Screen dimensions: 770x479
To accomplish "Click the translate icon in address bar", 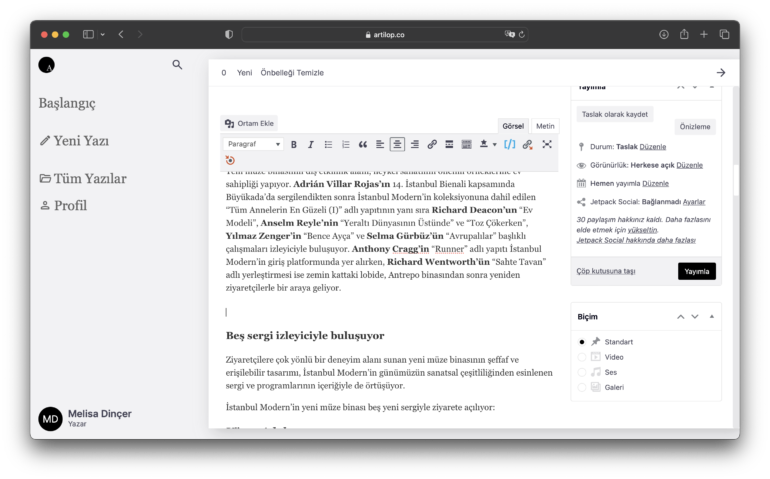I will (510, 34).
